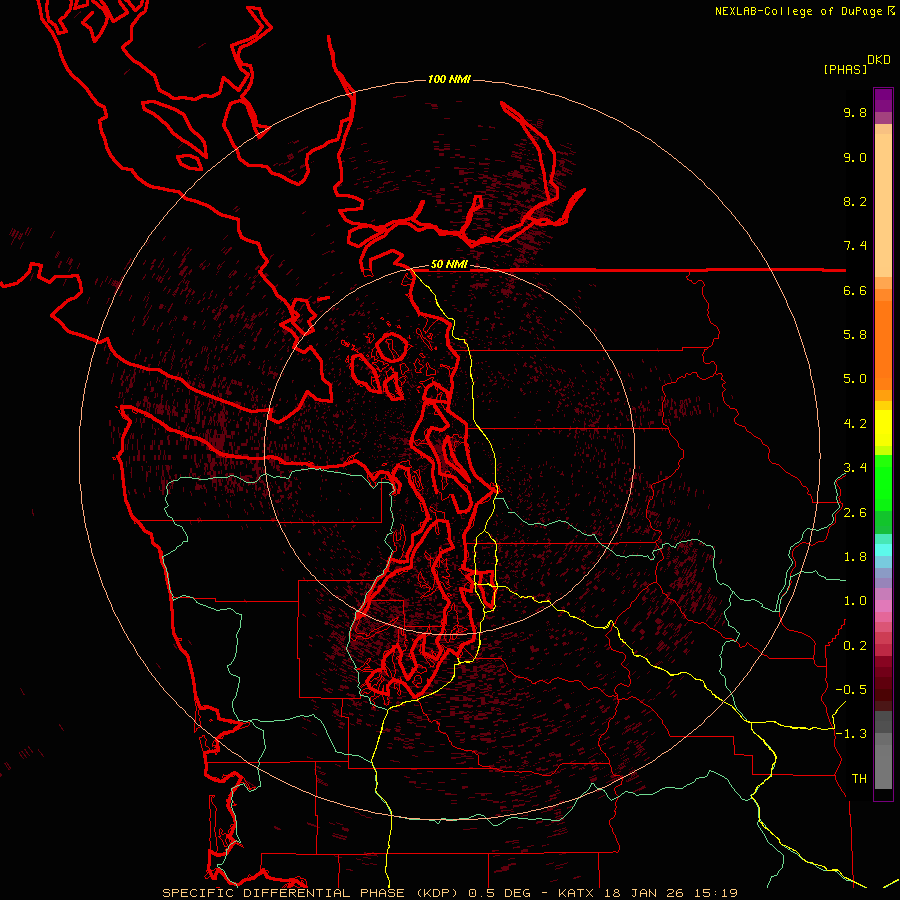Viewport: 900px width, 900px height.
Task: Click the 9.8 scale value
Action: (855, 112)
